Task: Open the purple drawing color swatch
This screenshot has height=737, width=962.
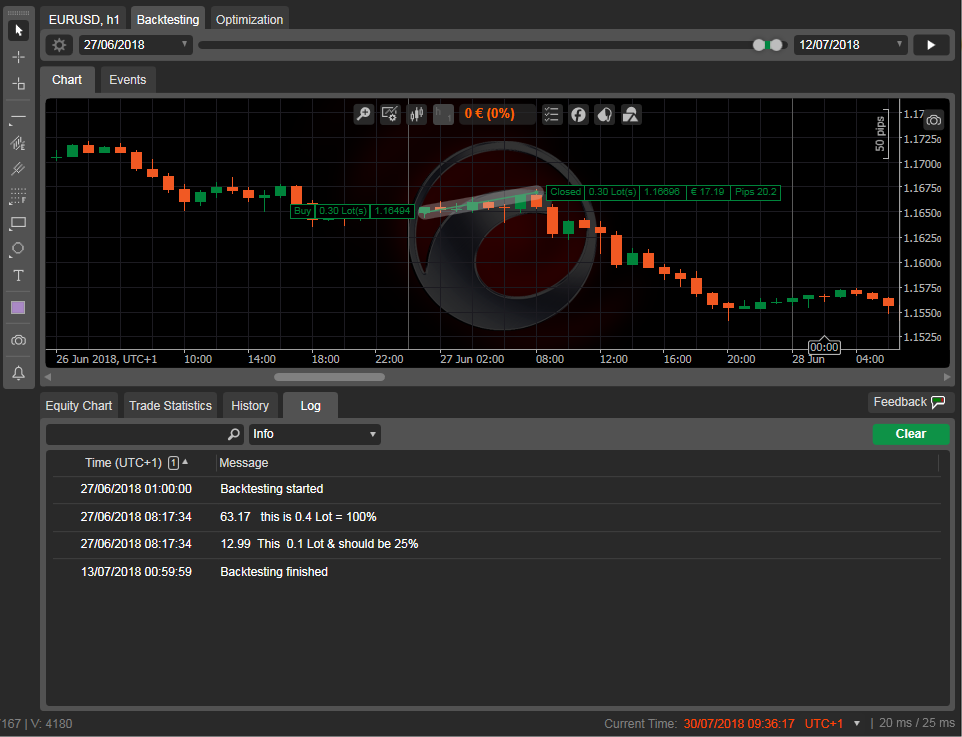Action: click(18, 307)
